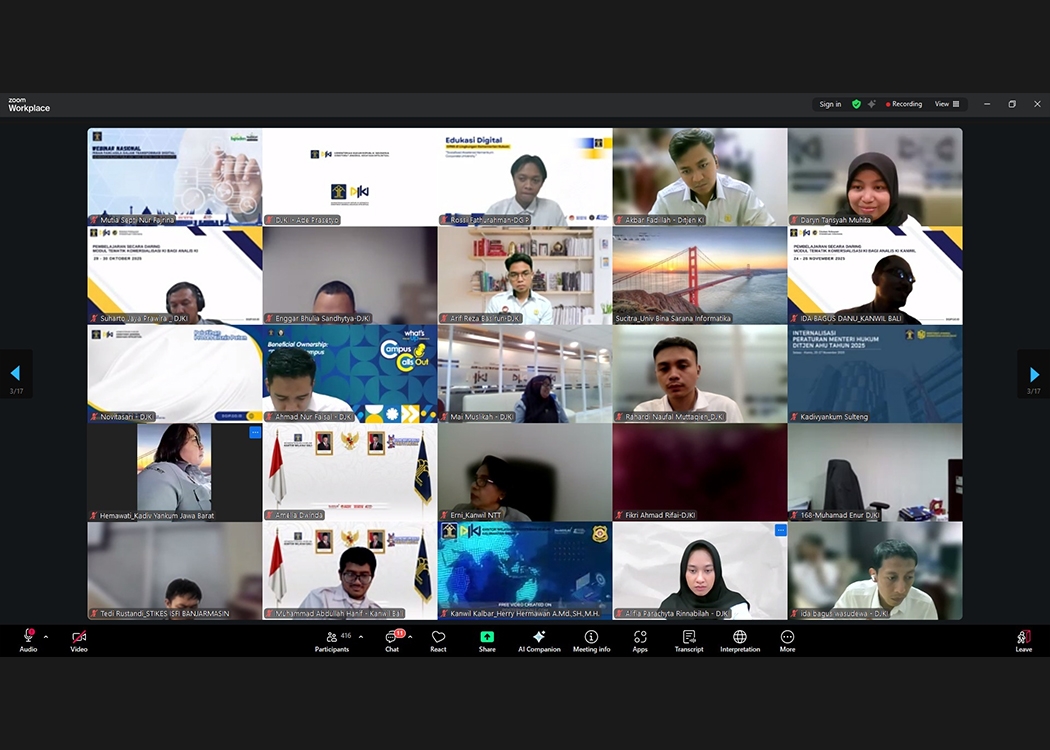This screenshot has width=1050, height=750.
Task: Show Meeting info
Action: pyautogui.click(x=591, y=640)
